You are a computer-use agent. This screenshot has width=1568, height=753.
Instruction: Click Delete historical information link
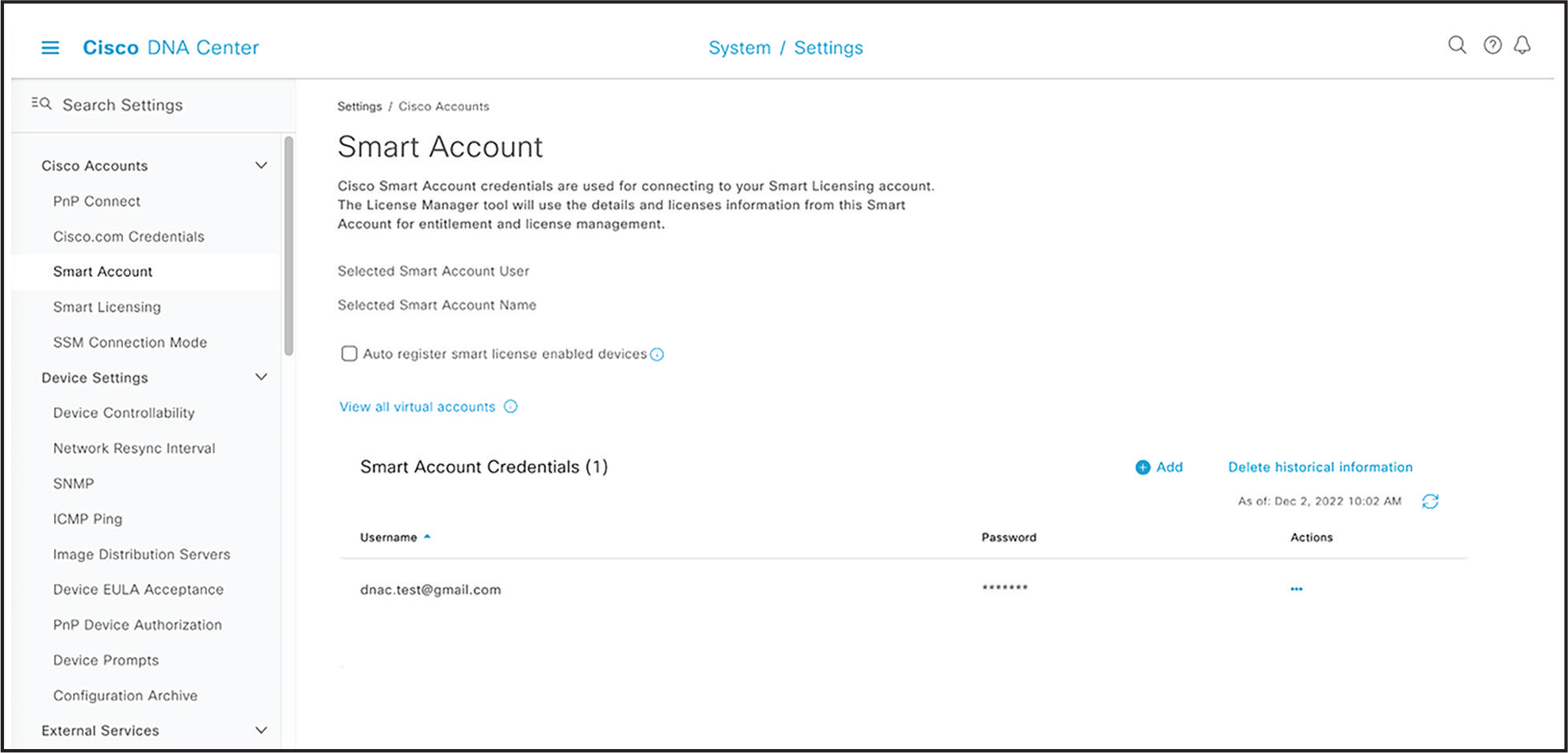pos(1320,467)
